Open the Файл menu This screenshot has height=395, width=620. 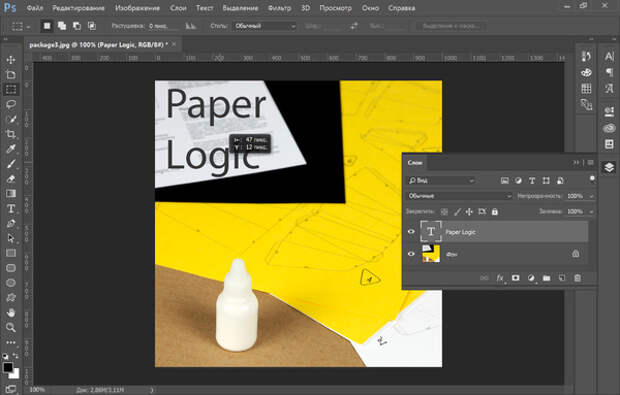tap(35, 8)
